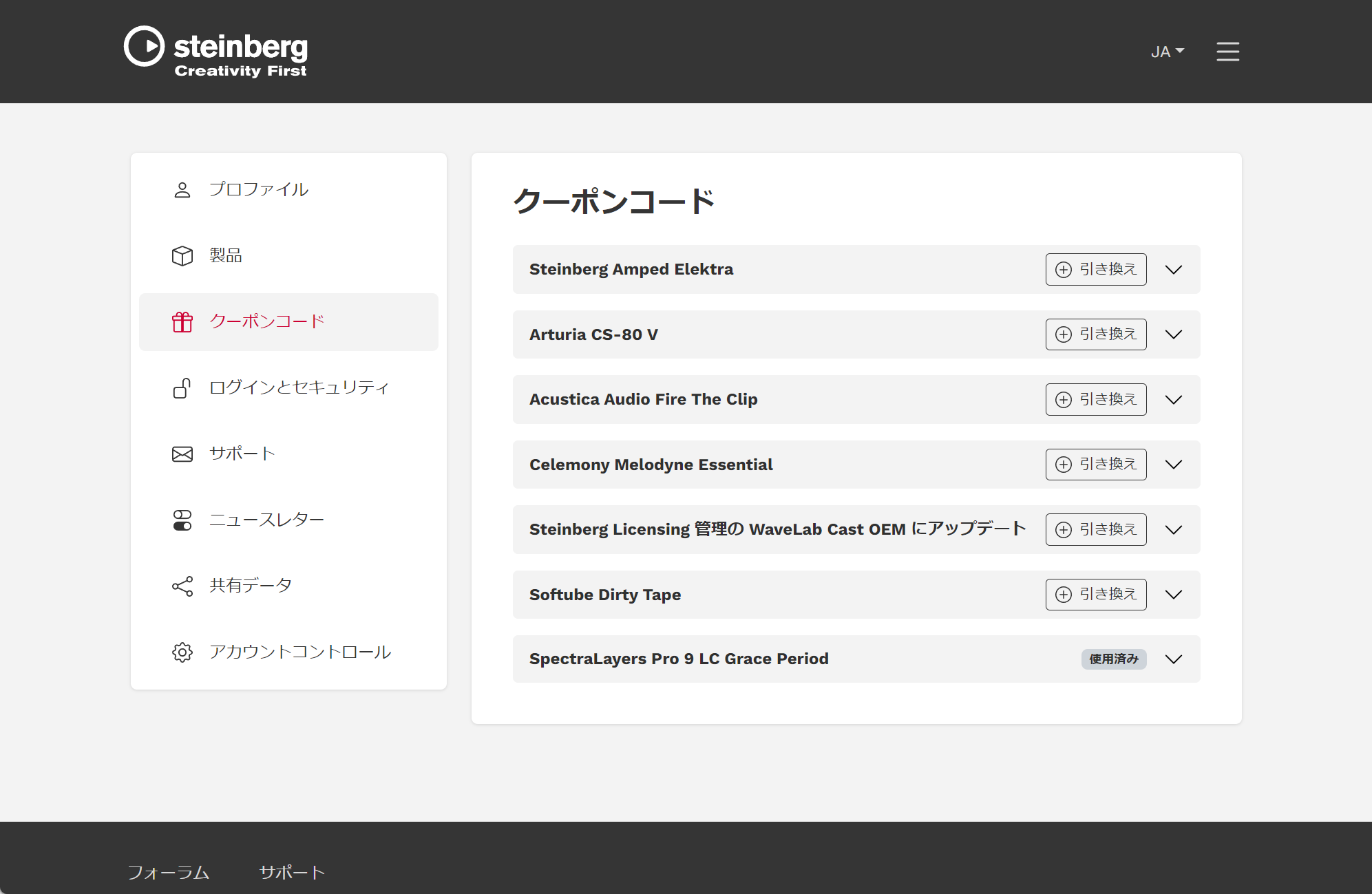Redeem the Steinberg Amped Elektra coupon
Viewport: 1372px width, 894px height.
pyautogui.click(x=1096, y=270)
